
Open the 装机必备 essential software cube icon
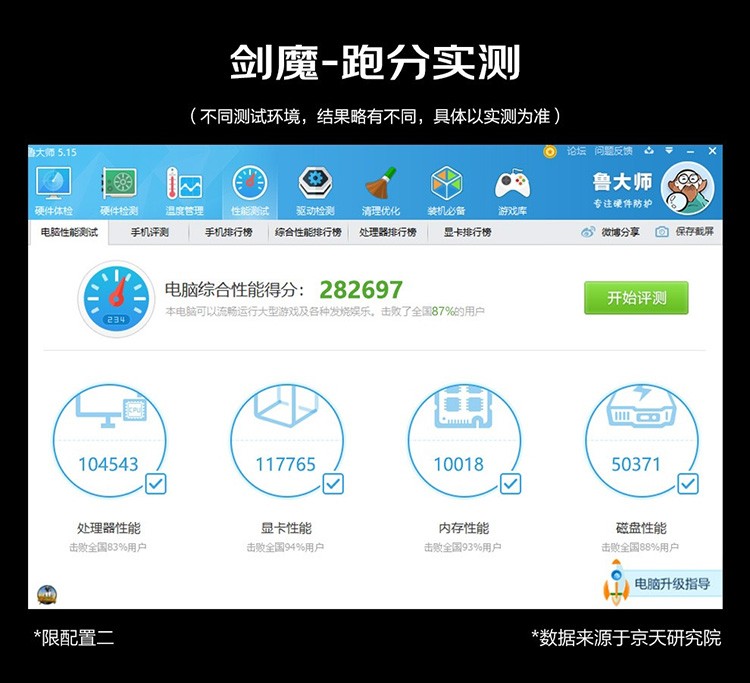(x=446, y=191)
